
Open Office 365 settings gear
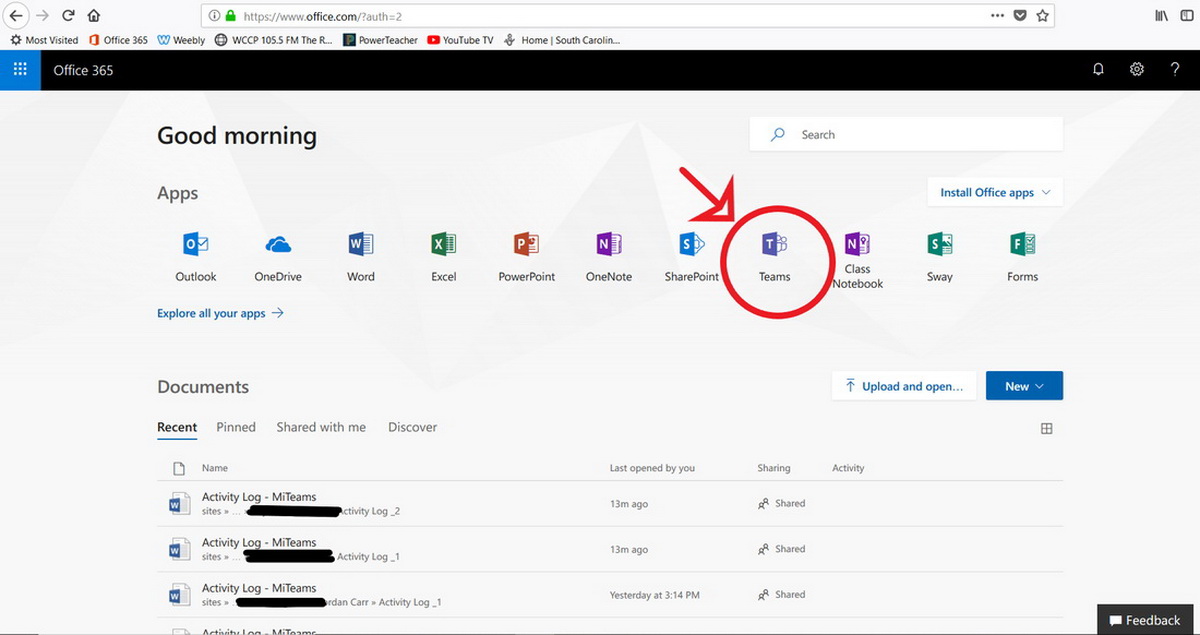[1137, 70]
